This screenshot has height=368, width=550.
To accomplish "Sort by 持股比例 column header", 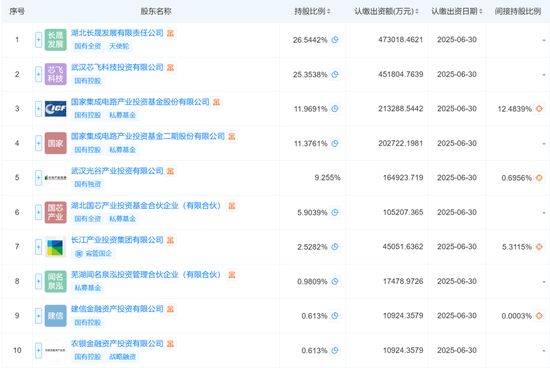I will 312,11.
